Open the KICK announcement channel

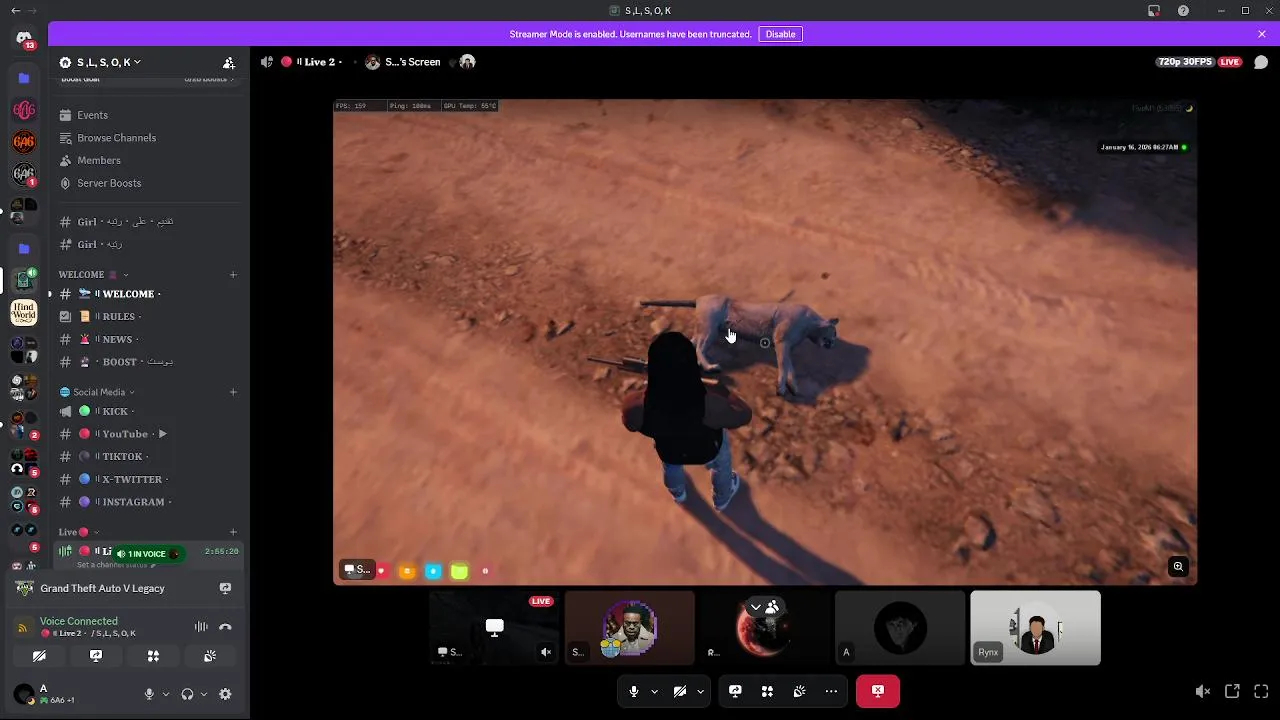148,411
